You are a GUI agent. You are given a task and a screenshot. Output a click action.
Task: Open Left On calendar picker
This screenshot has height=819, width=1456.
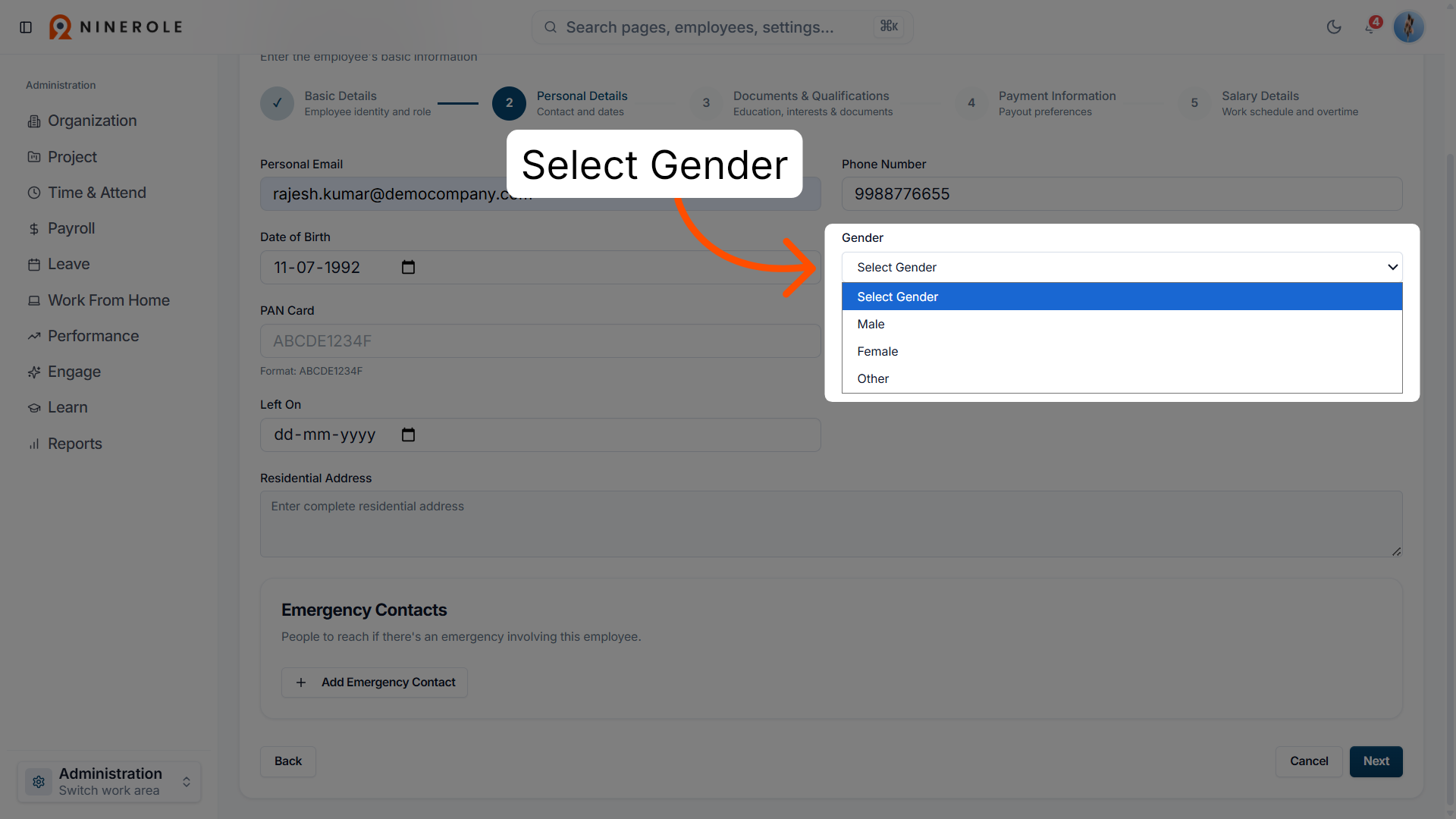click(x=408, y=435)
